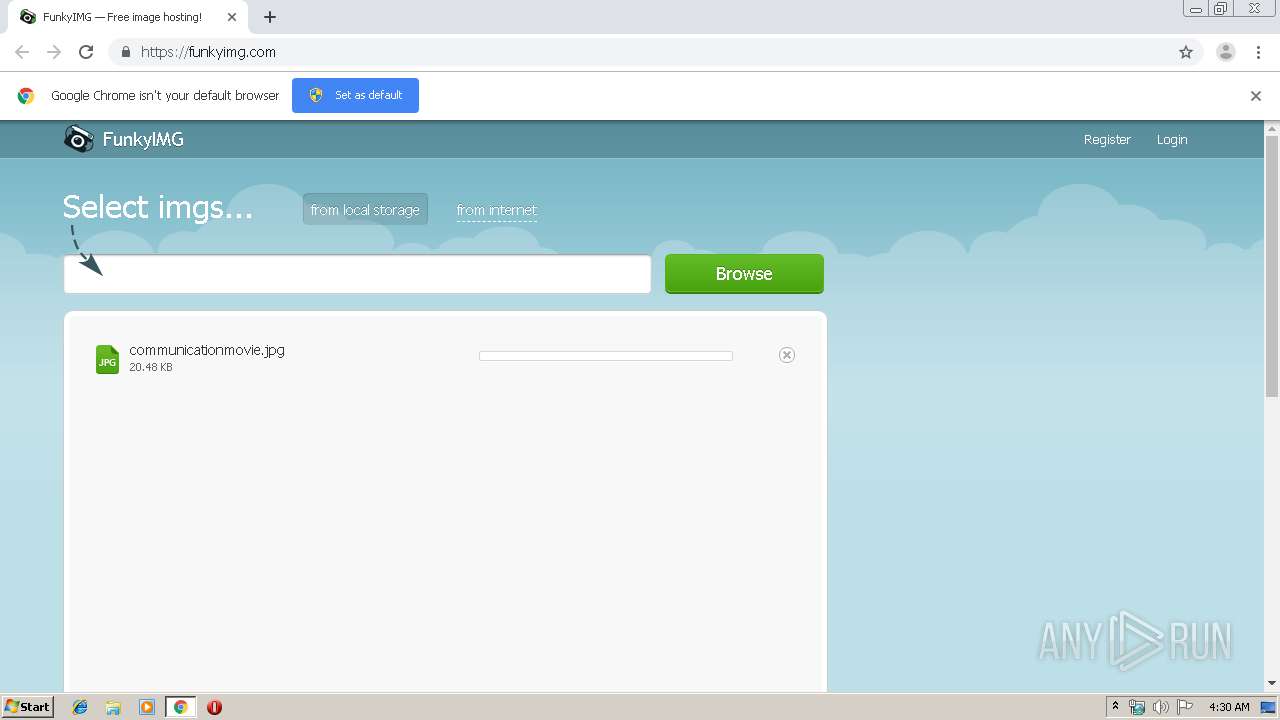
Task: Go back to previous page
Action: click(x=22, y=52)
